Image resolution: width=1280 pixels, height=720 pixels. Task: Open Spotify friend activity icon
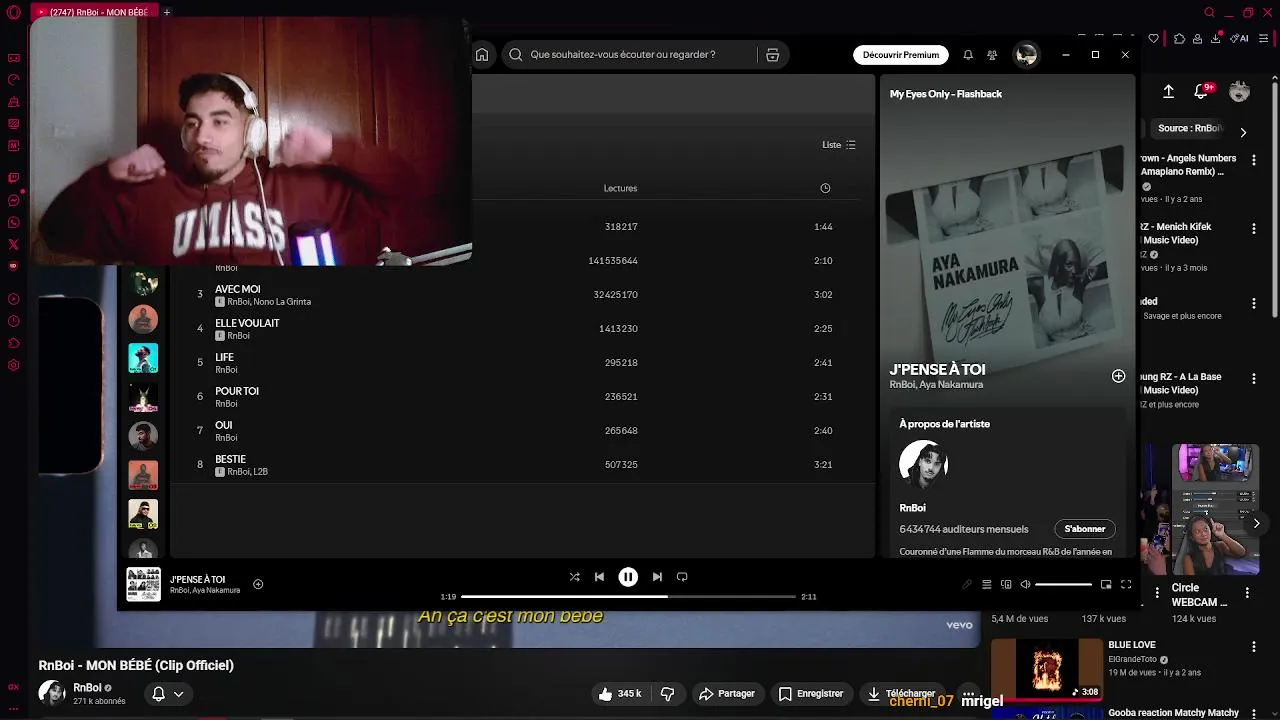tap(992, 55)
